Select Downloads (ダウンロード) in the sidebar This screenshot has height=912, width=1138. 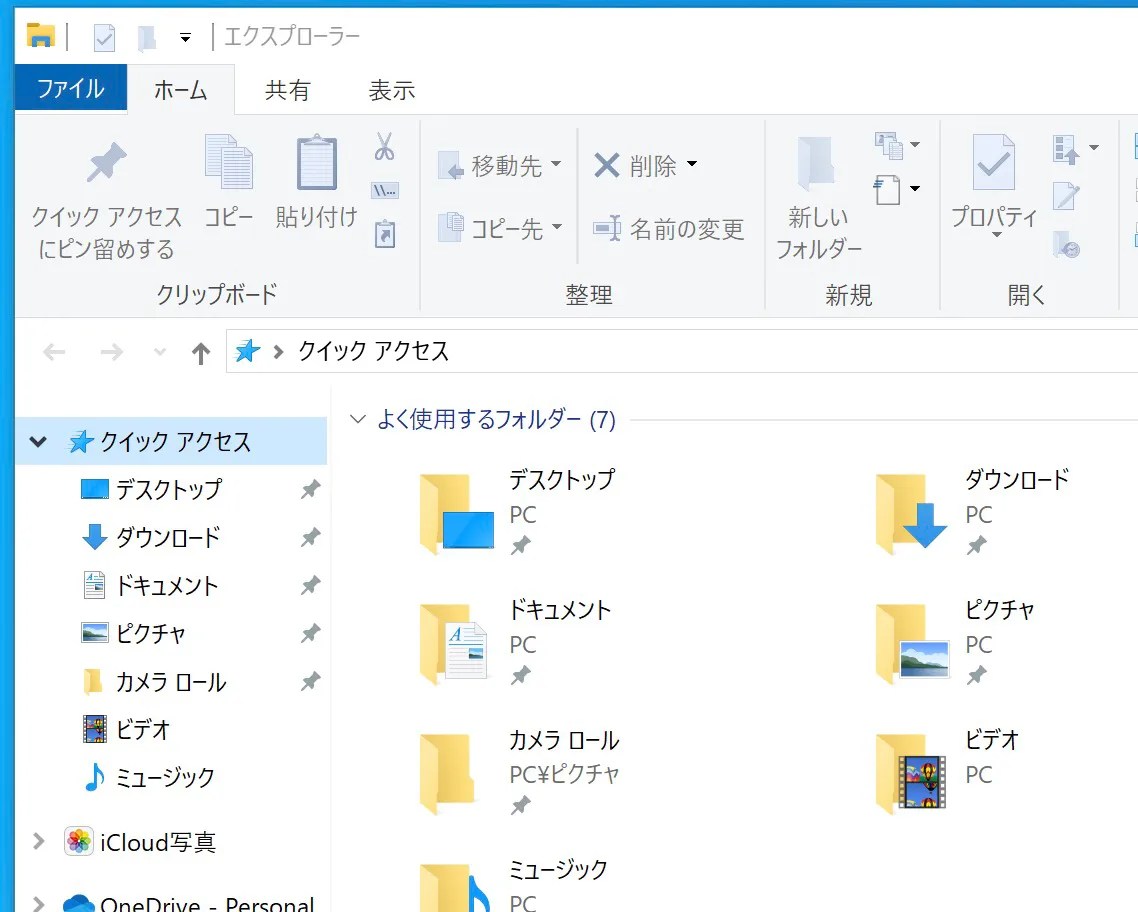pyautogui.click(x=168, y=538)
